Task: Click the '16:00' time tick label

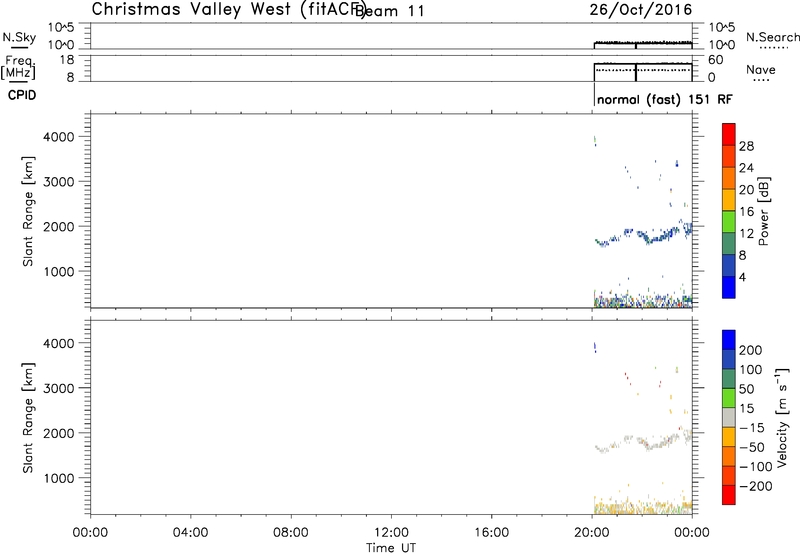Action: click(491, 533)
